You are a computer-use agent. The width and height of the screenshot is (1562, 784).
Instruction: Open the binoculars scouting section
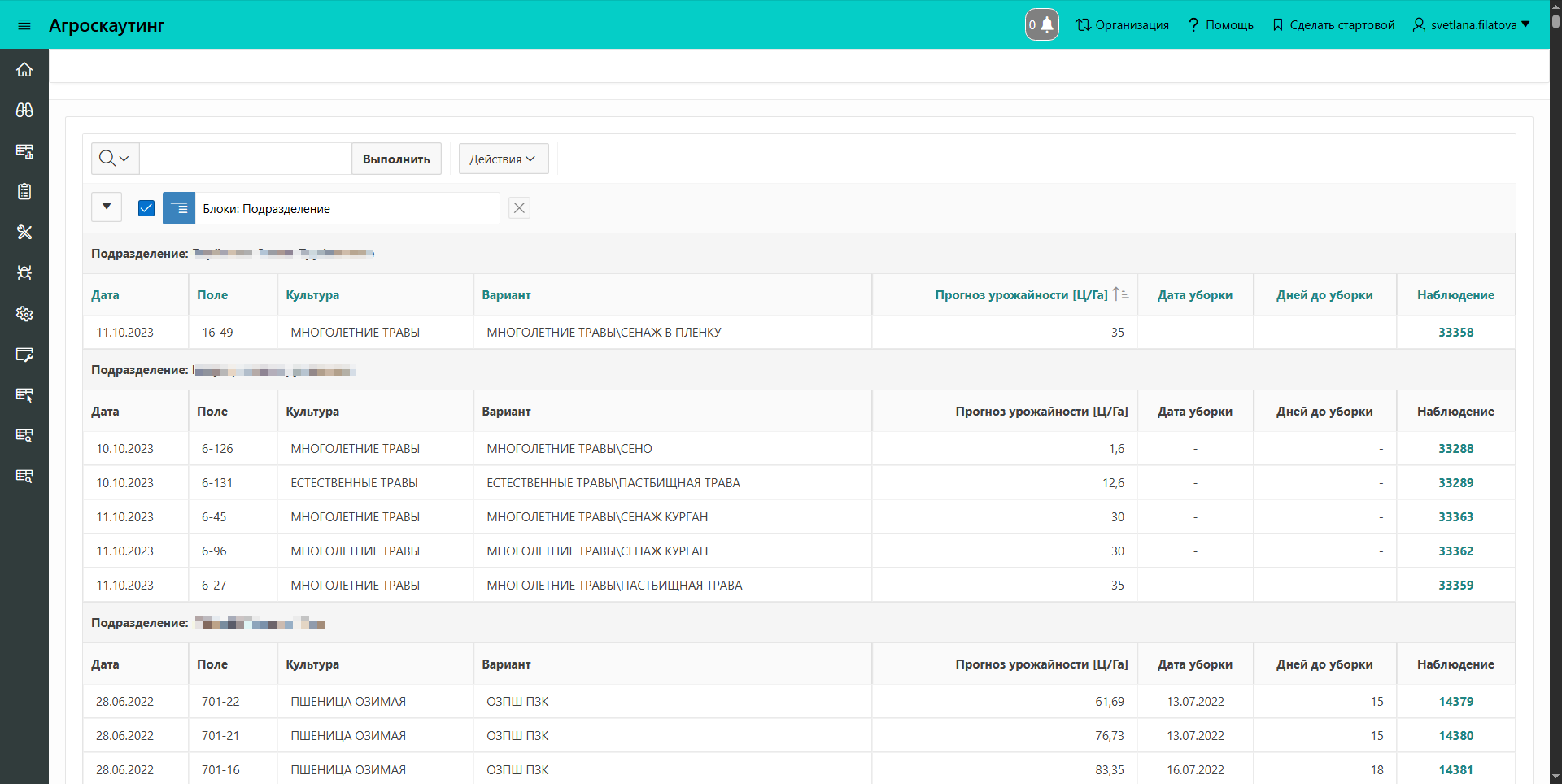(24, 111)
